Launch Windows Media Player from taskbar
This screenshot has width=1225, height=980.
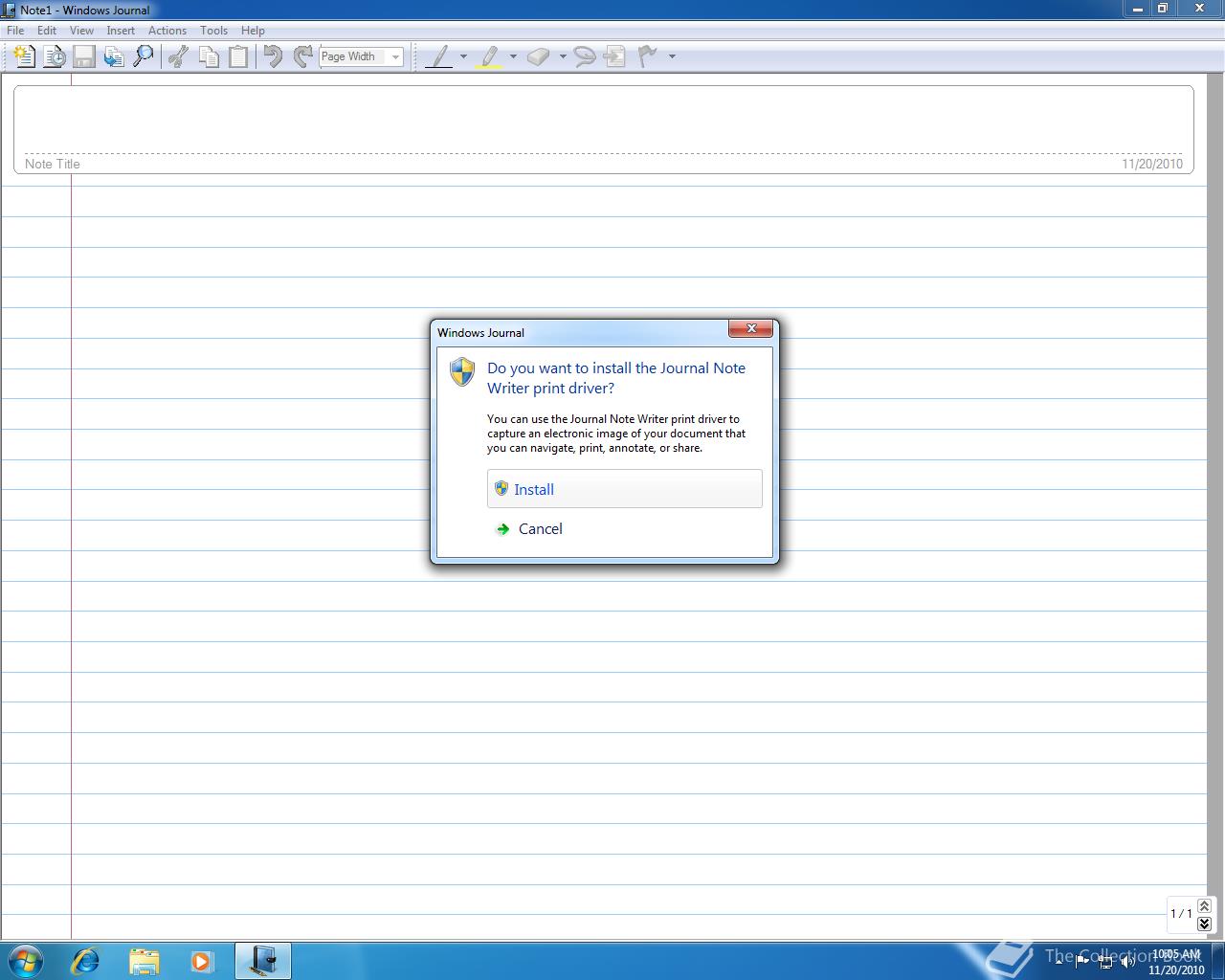[202, 960]
